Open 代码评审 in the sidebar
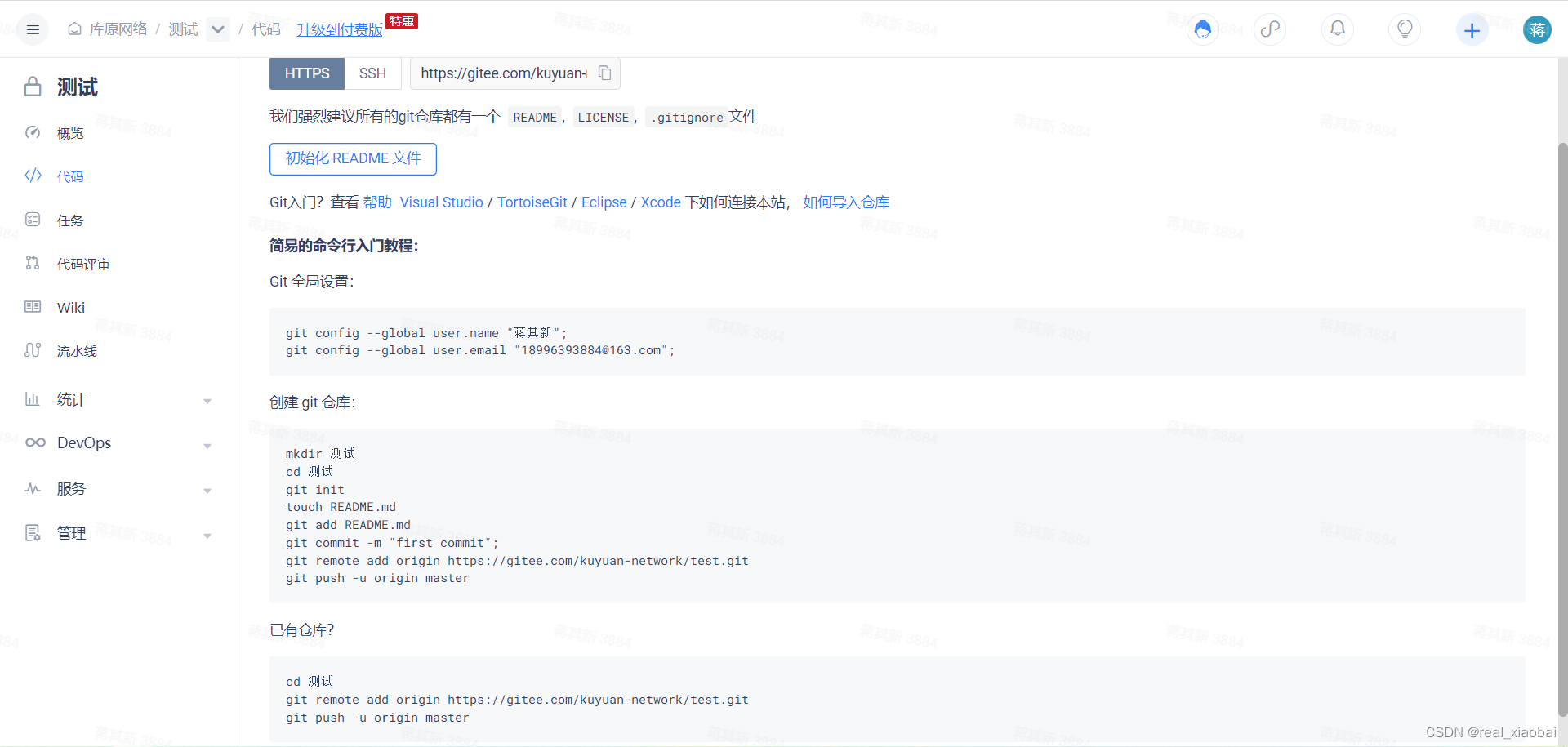The width and height of the screenshot is (1568, 747). (x=83, y=264)
